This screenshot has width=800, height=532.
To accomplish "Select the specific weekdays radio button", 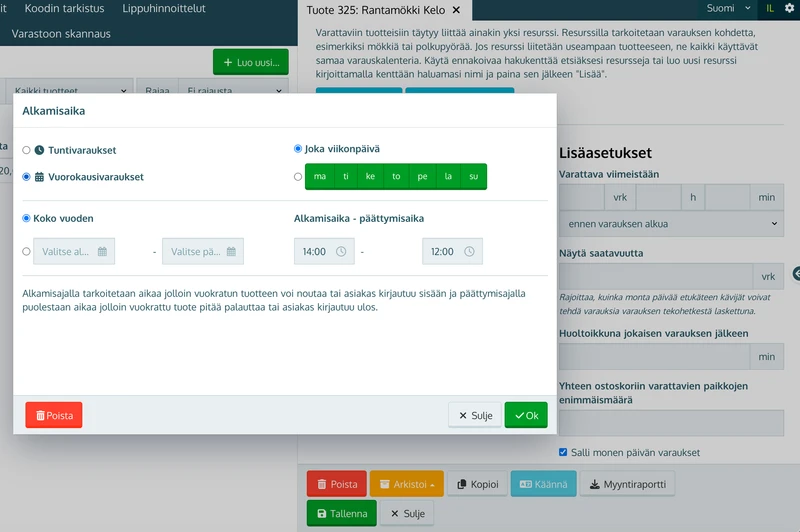I will tap(298, 176).
